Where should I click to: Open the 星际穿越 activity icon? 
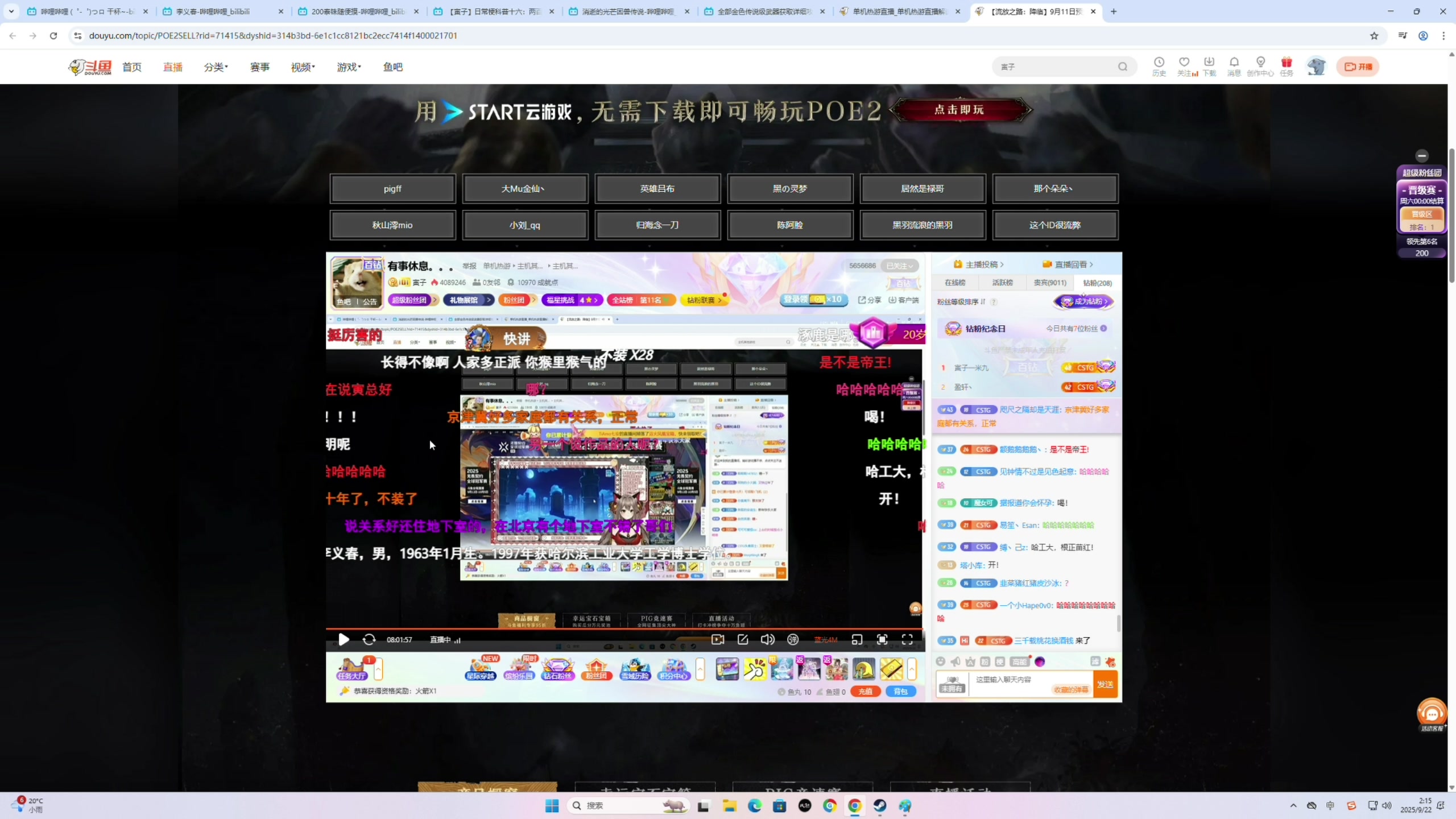[481, 669]
